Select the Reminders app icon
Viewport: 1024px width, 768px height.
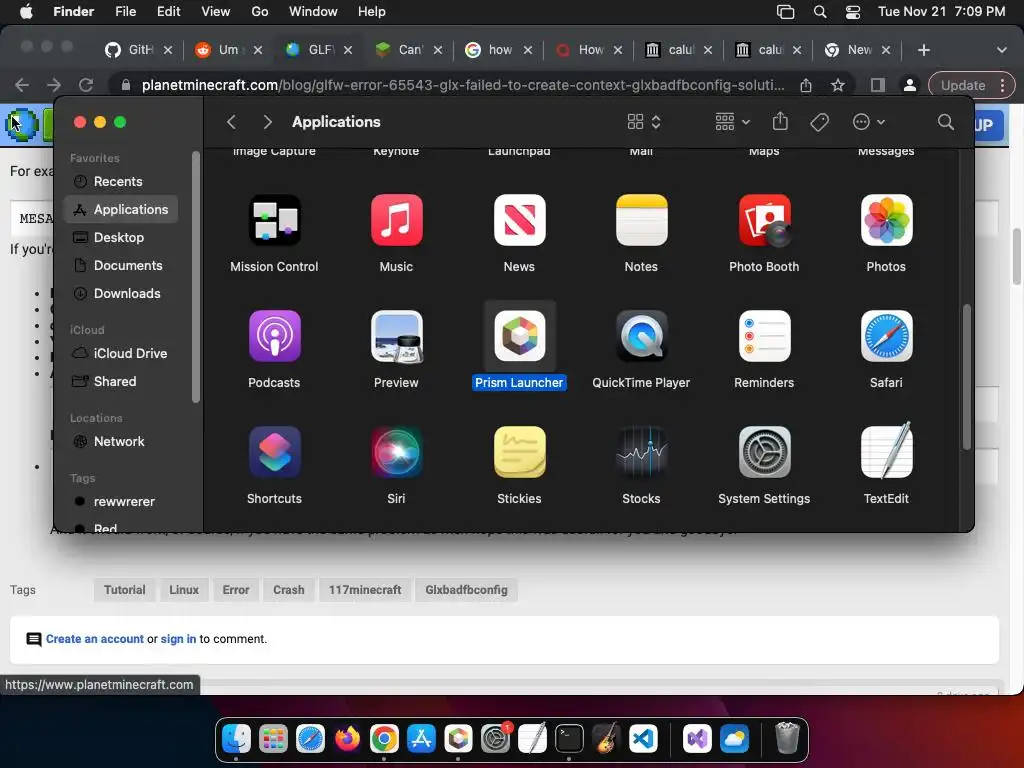764,336
